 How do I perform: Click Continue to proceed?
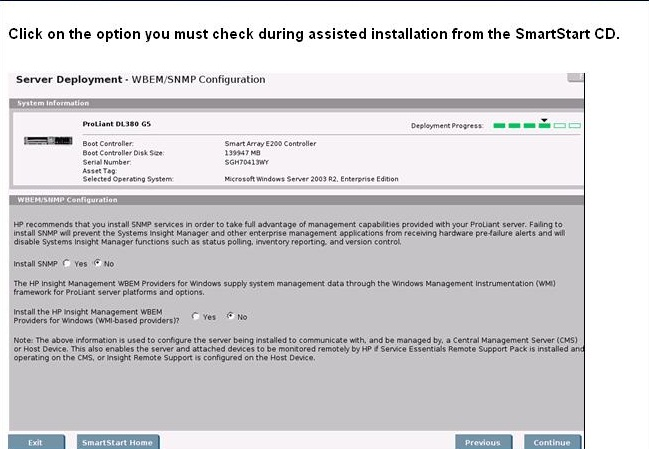pyautogui.click(x=553, y=442)
